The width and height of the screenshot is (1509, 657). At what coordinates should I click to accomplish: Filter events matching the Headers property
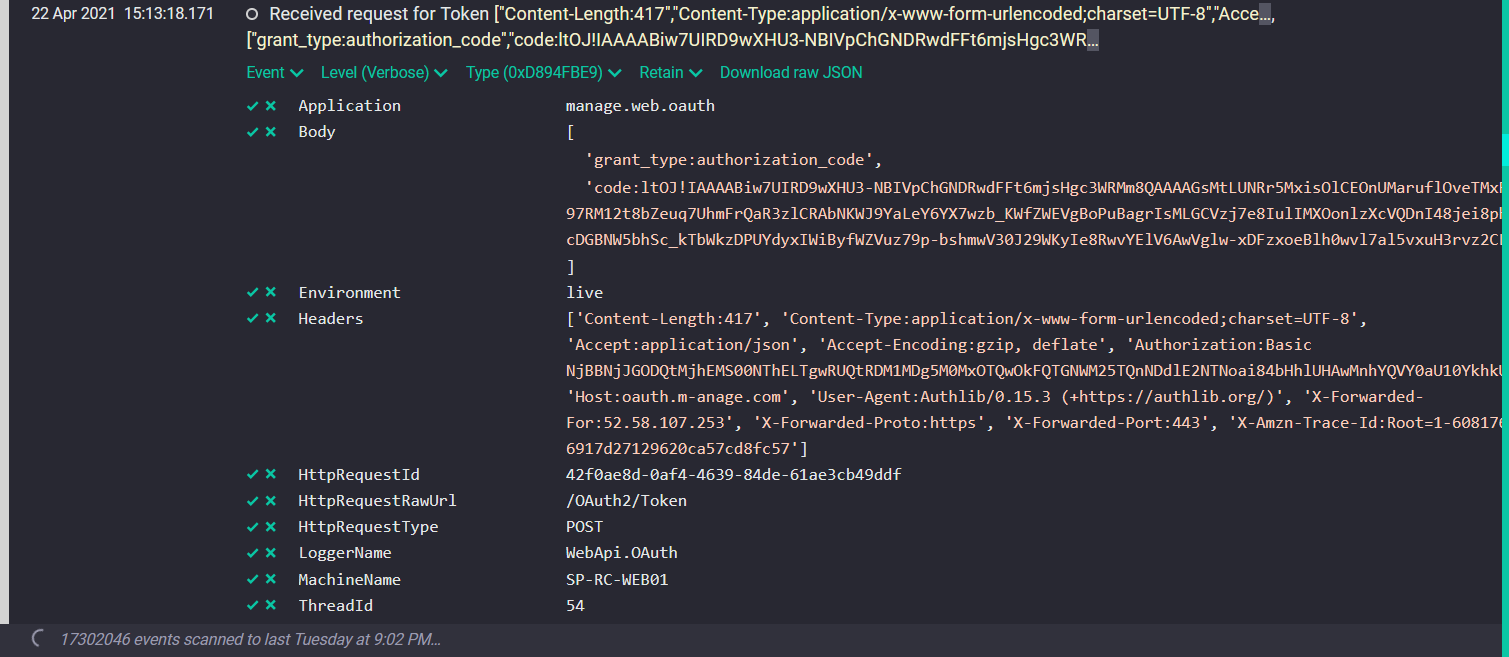tap(252, 318)
